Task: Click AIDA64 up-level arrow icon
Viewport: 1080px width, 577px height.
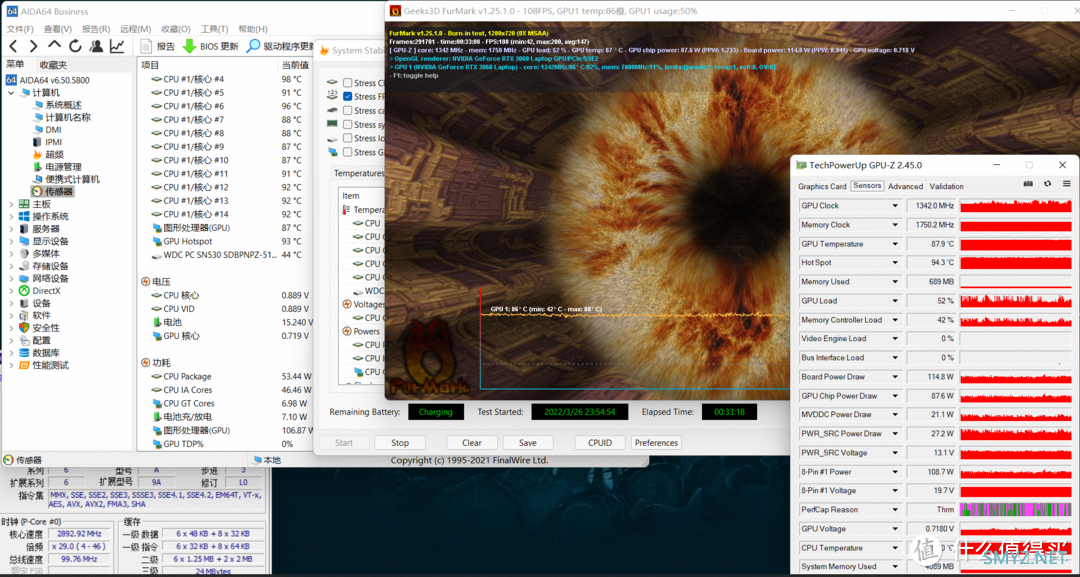Action: coord(54,45)
